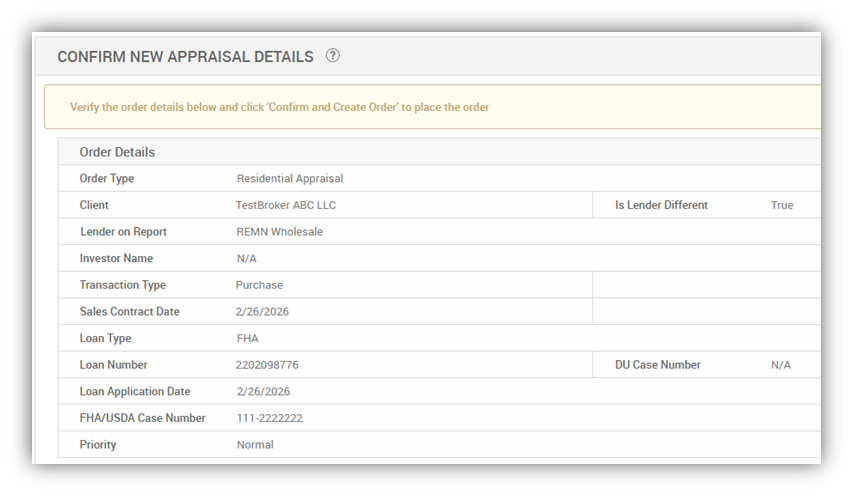This screenshot has height=496, width=853.
Task: Click the Purchase transaction type value
Action: pyautogui.click(x=259, y=285)
